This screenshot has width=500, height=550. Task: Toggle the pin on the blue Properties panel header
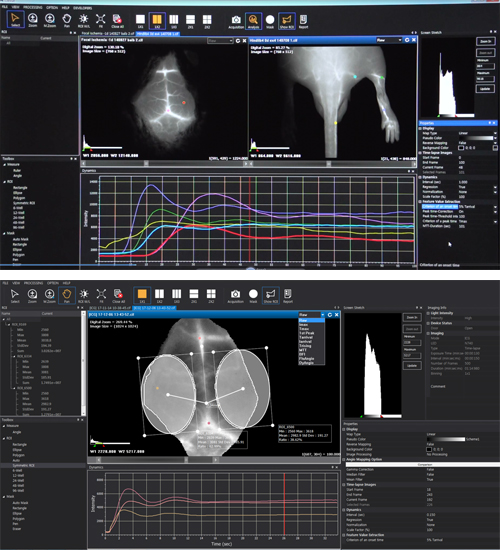coord(489,123)
